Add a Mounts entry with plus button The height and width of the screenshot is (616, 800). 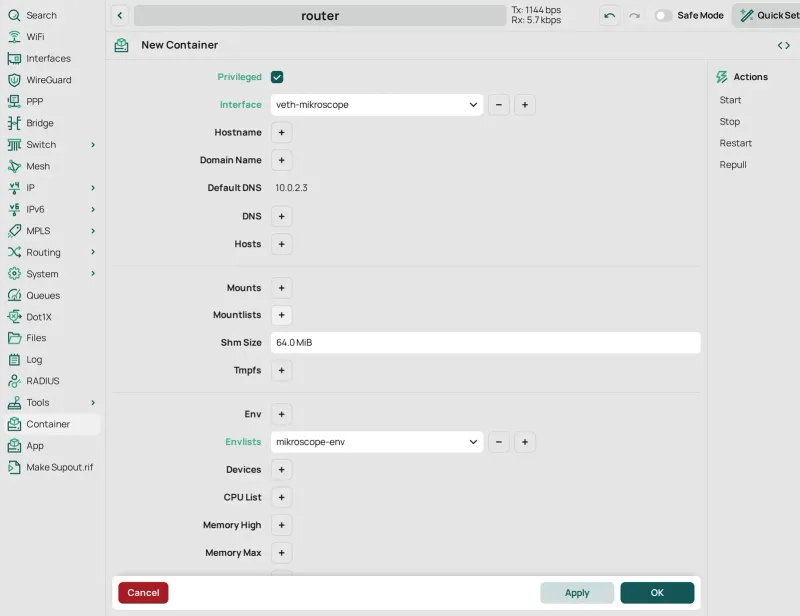click(282, 288)
